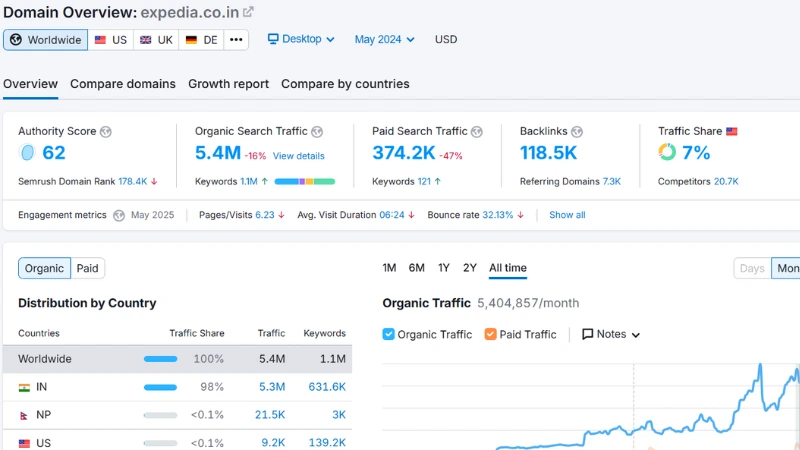Image resolution: width=800 pixels, height=450 pixels.
Task: Open the Desktop device dropdown
Action: coord(301,39)
